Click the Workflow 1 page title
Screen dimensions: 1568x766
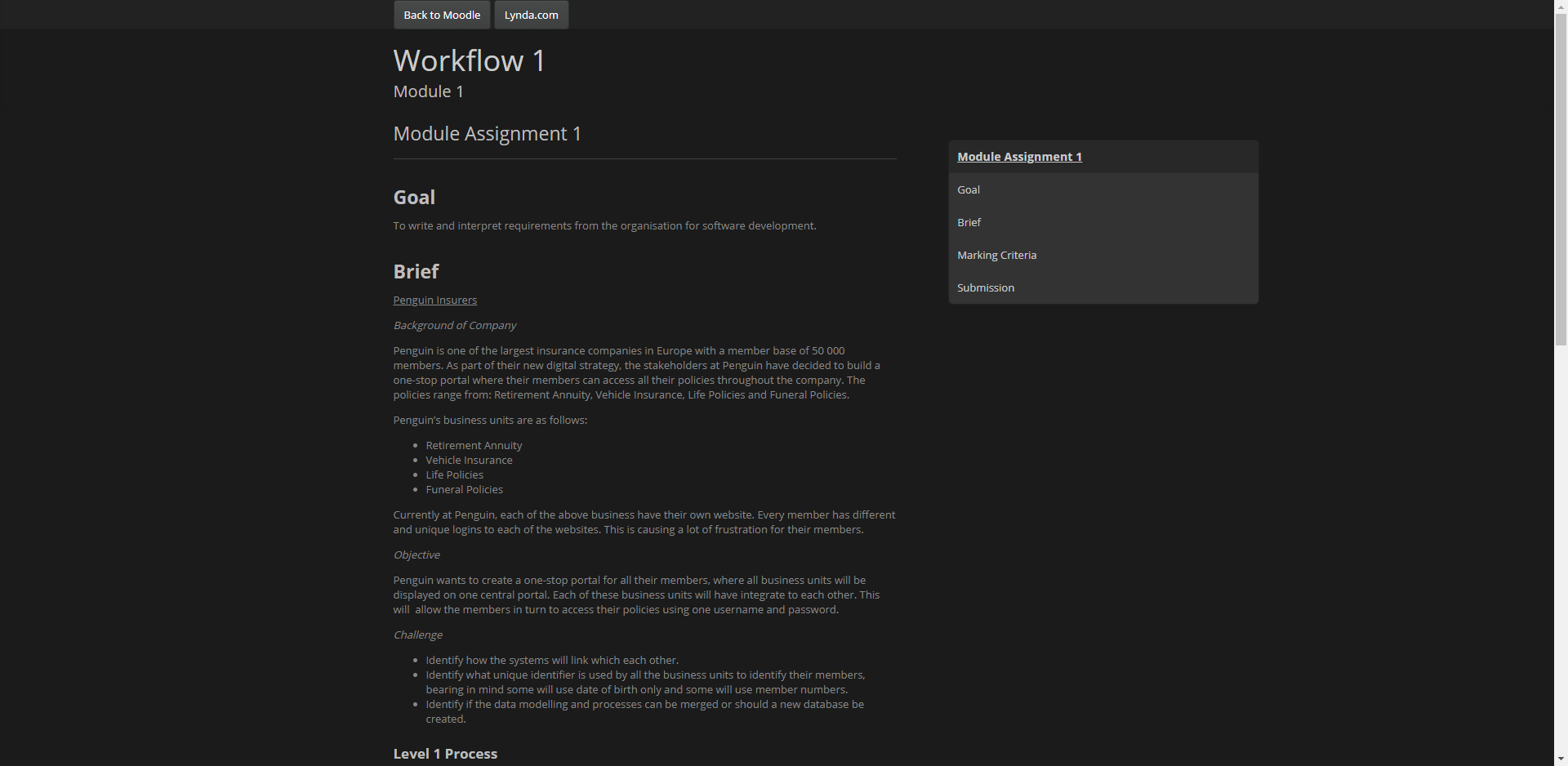click(468, 60)
